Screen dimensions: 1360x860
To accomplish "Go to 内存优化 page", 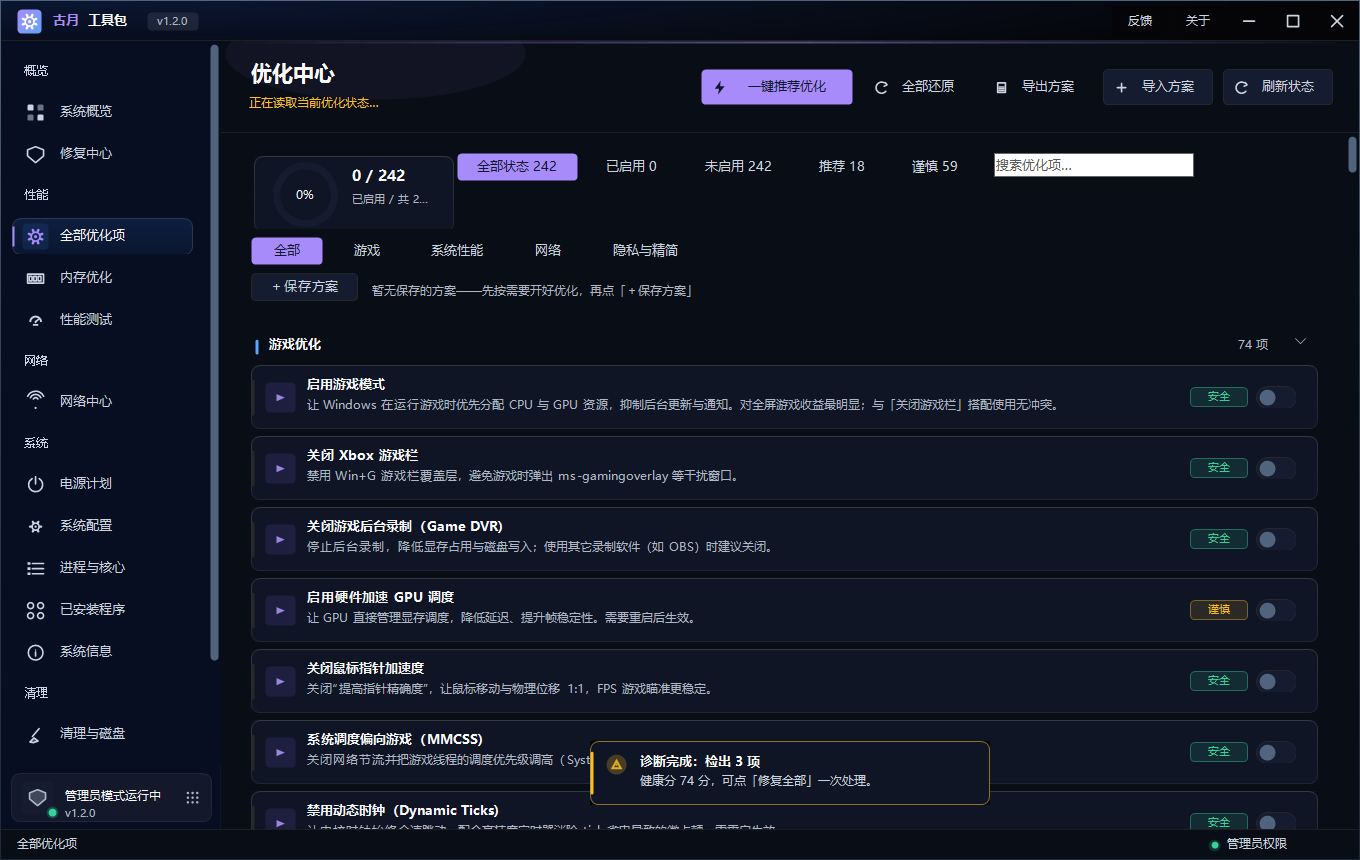I will click(102, 277).
